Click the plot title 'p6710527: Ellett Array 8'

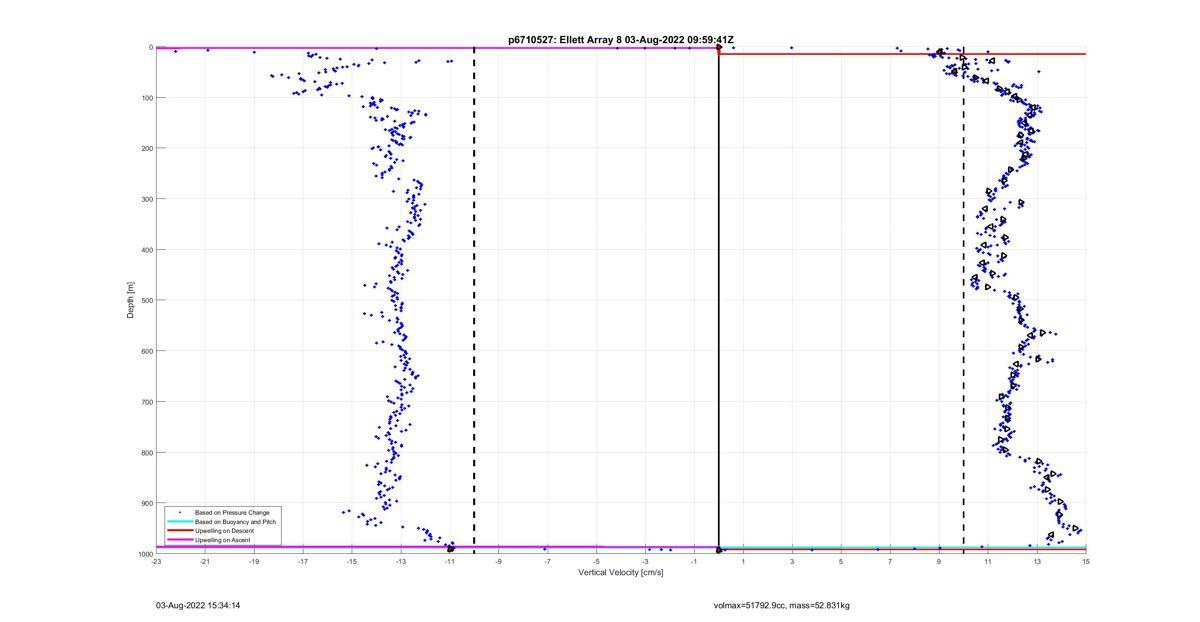[566, 40]
